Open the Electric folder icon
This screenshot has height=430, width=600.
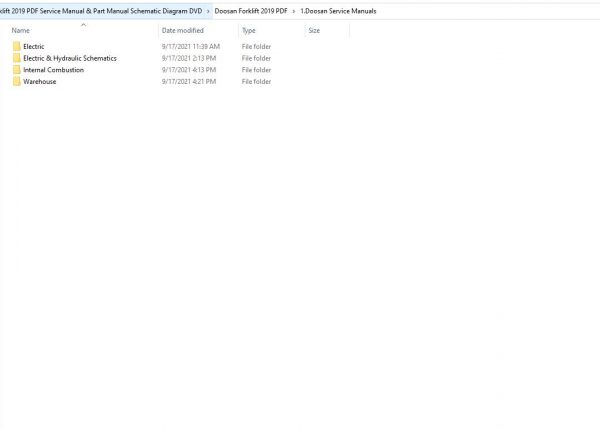[16, 46]
